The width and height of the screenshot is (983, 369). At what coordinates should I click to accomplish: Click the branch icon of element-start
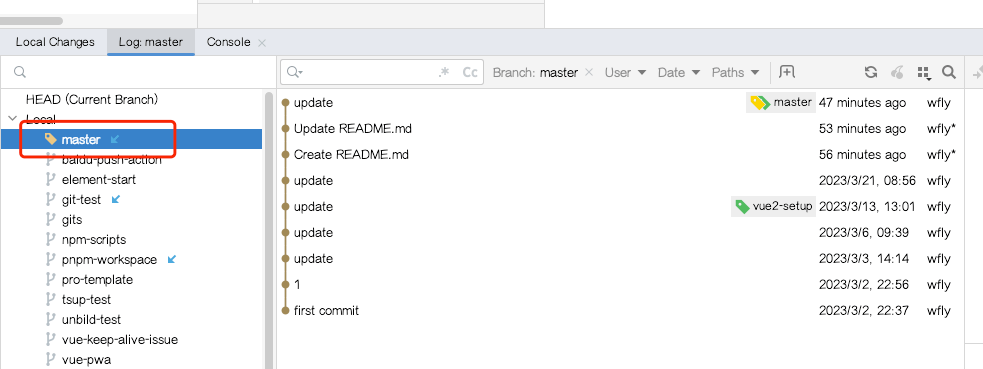pyautogui.click(x=51, y=179)
